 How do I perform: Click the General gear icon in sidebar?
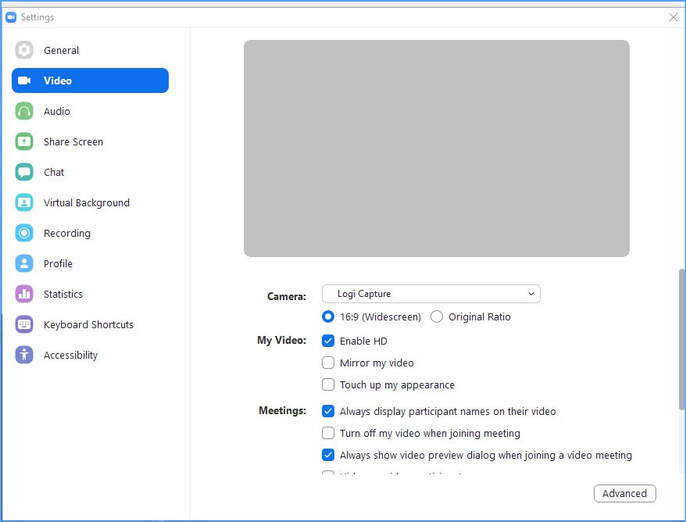24,50
